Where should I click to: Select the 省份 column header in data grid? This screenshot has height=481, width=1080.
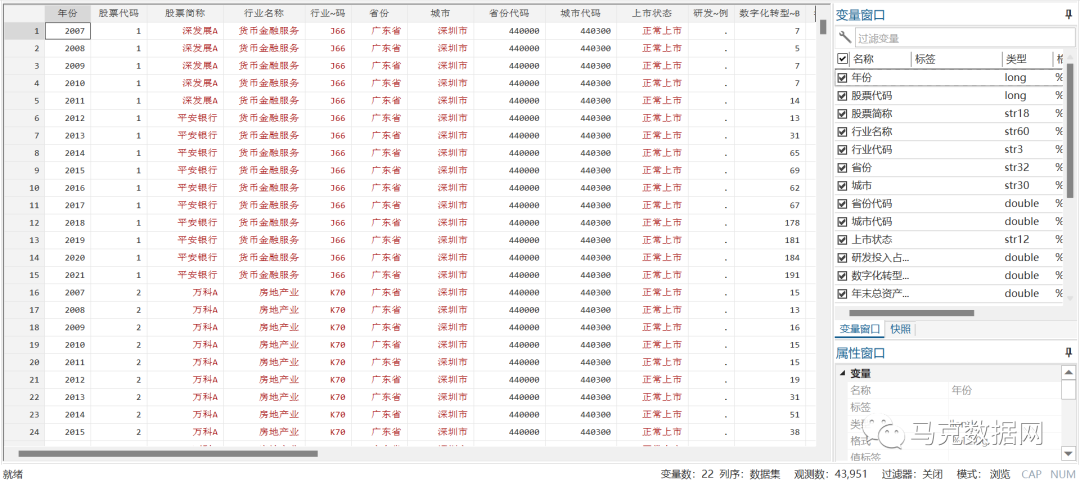pyautogui.click(x=379, y=13)
